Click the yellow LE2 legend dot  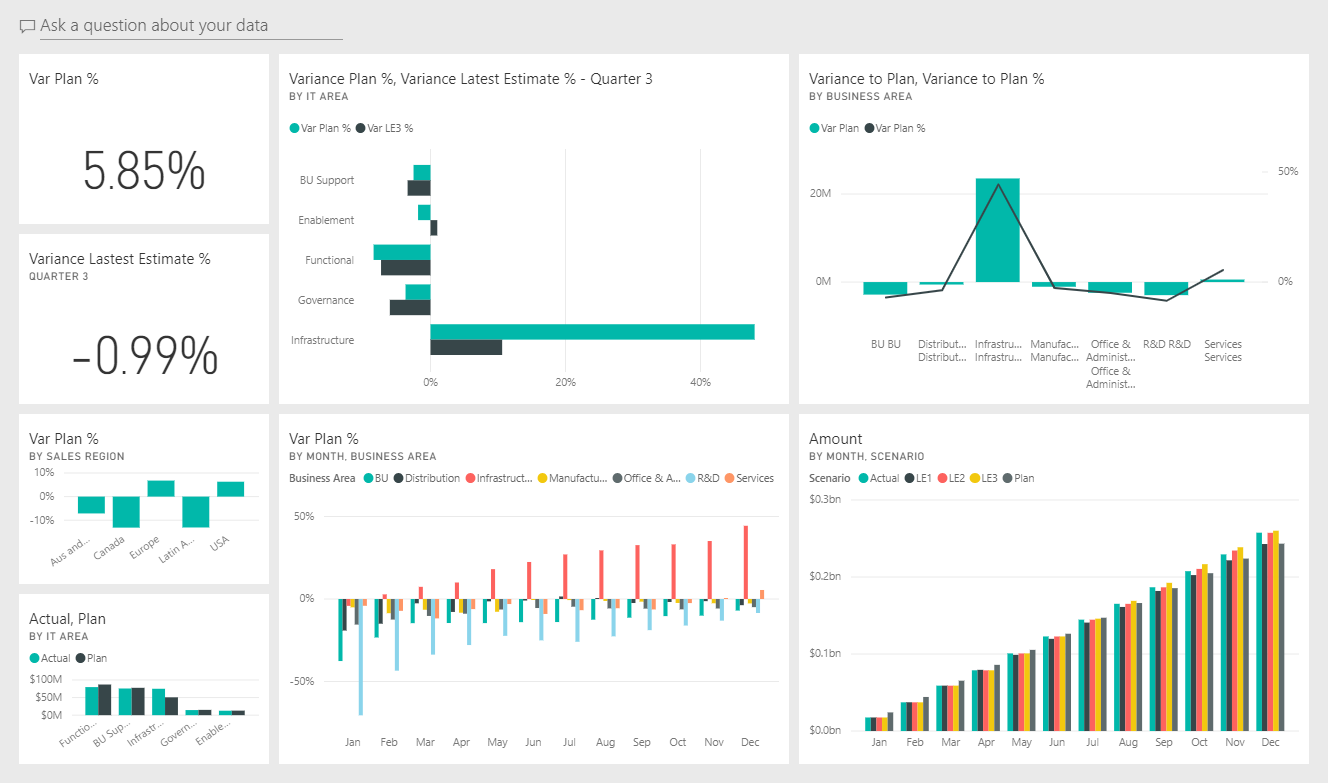pos(942,478)
